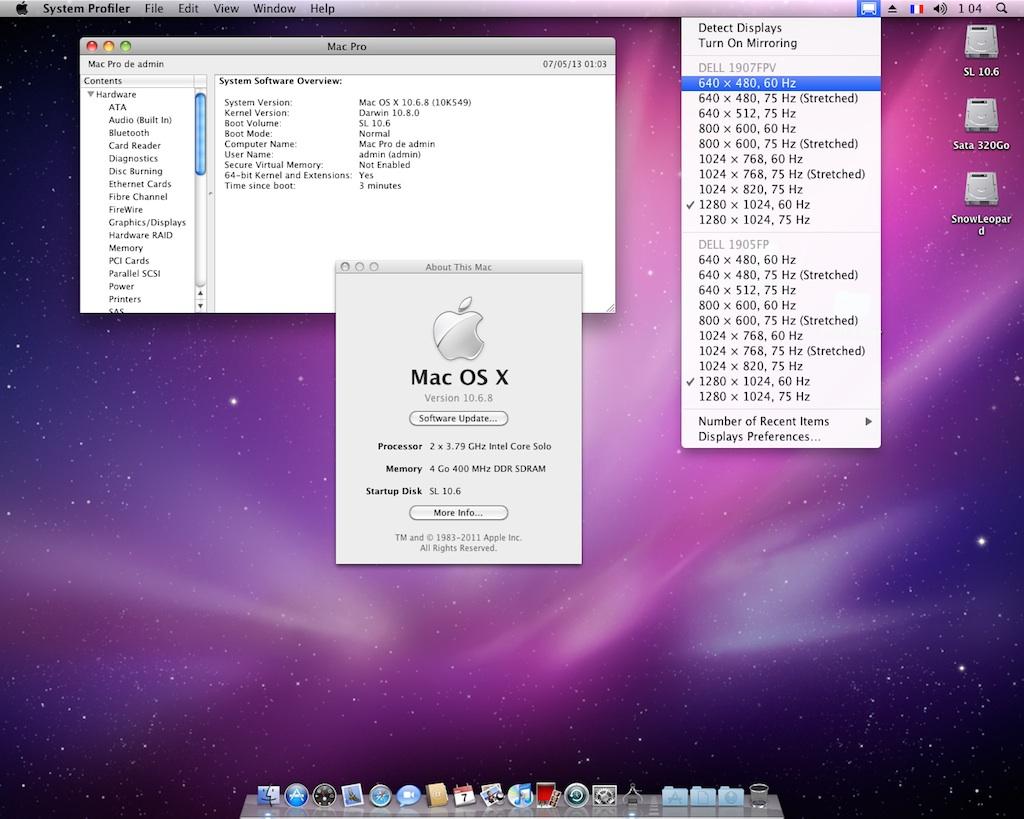Click the Software Update… button
The width and height of the screenshot is (1024, 819).
click(458, 418)
